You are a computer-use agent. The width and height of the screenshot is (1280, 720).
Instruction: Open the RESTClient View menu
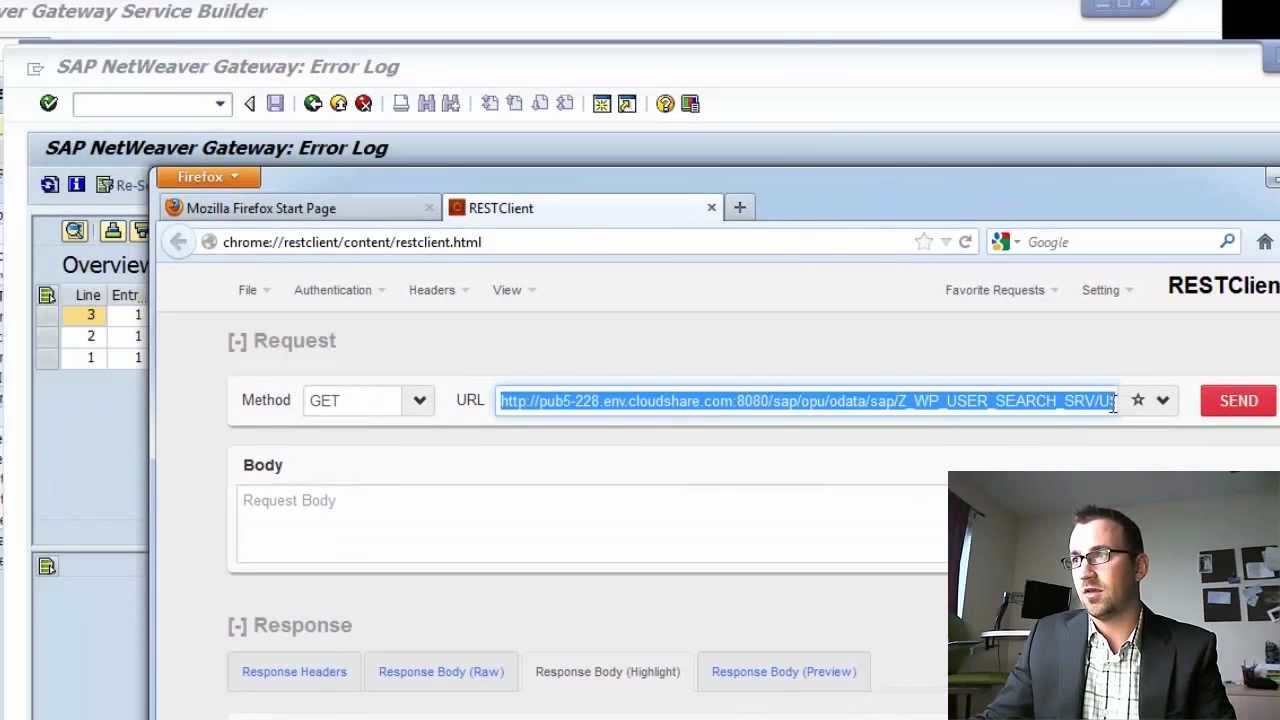[x=514, y=290]
